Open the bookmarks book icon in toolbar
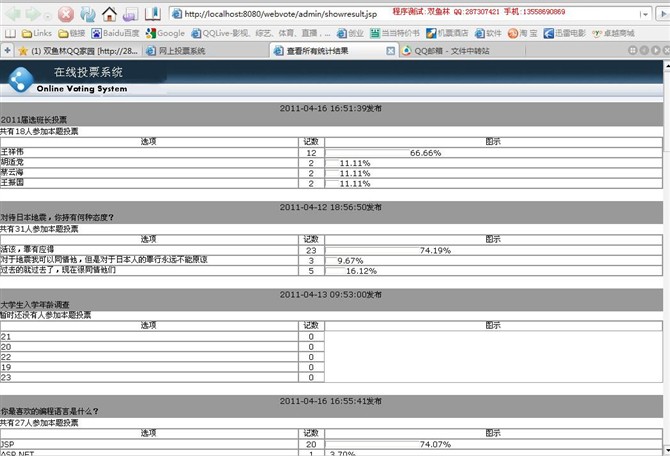Screen dimensions: 670x456 click(152, 14)
